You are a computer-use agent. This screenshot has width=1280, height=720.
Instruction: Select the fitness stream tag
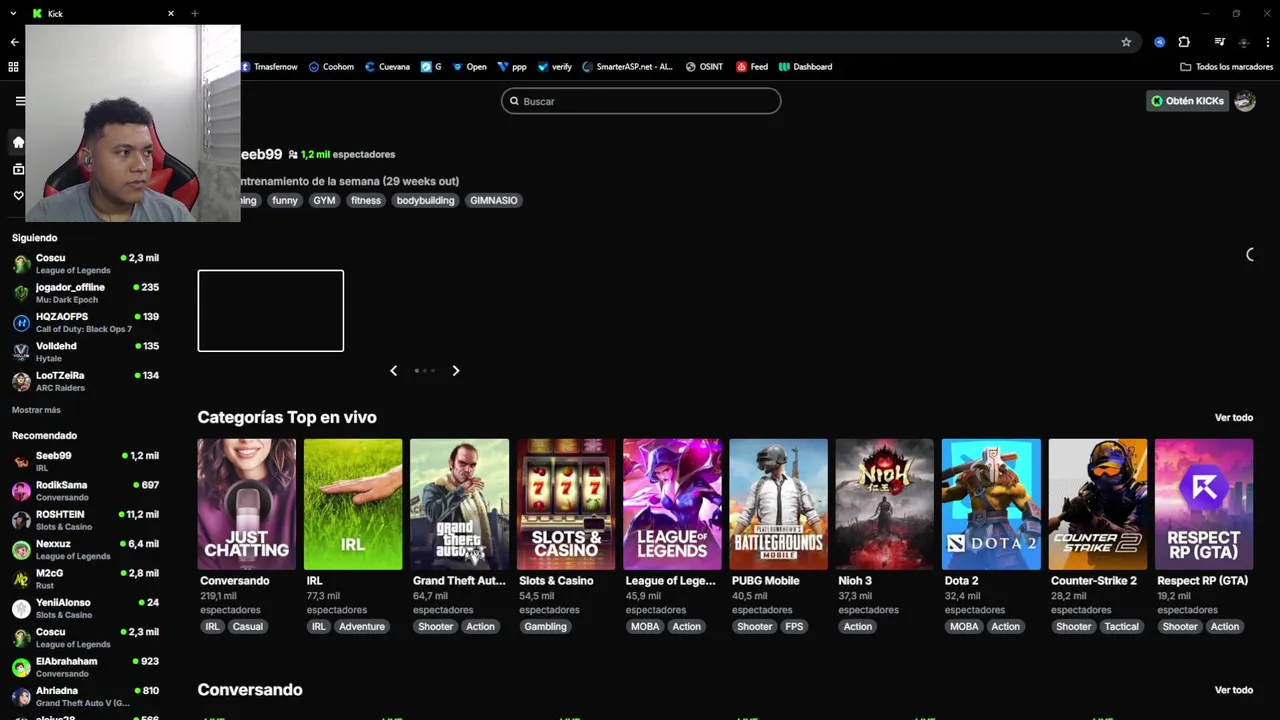[366, 200]
